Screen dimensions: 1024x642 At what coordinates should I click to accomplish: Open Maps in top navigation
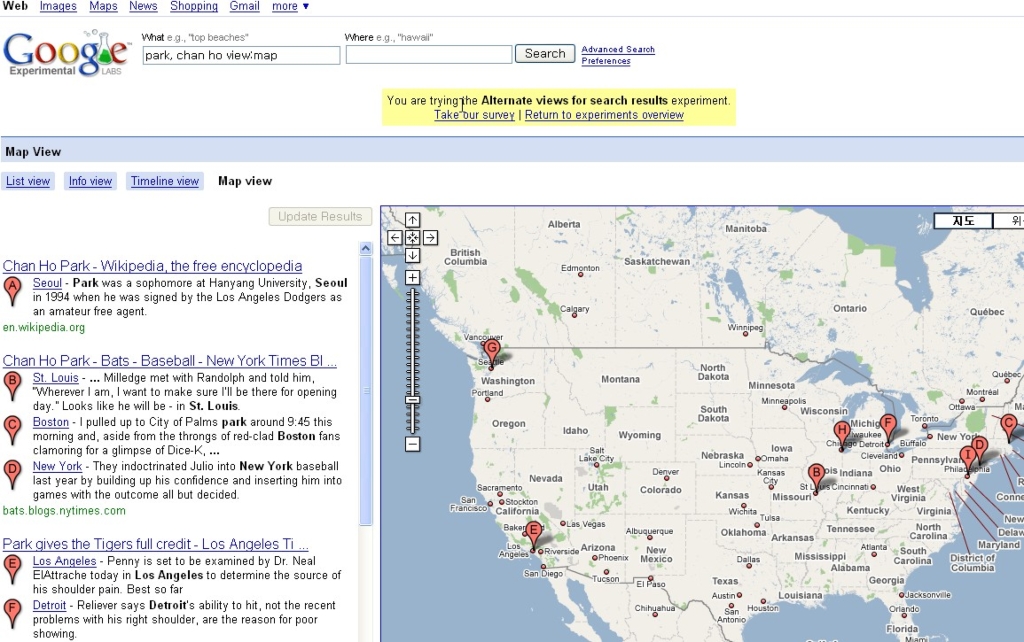[103, 7]
